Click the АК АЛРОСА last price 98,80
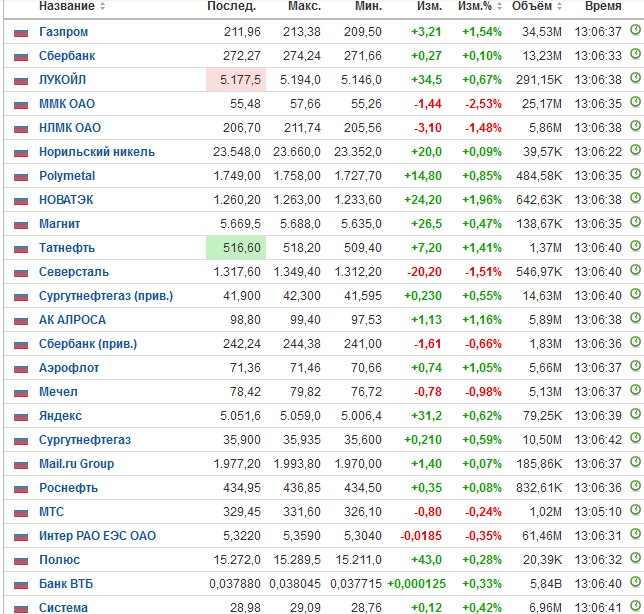The width and height of the screenshot is (644, 614). (x=245, y=320)
